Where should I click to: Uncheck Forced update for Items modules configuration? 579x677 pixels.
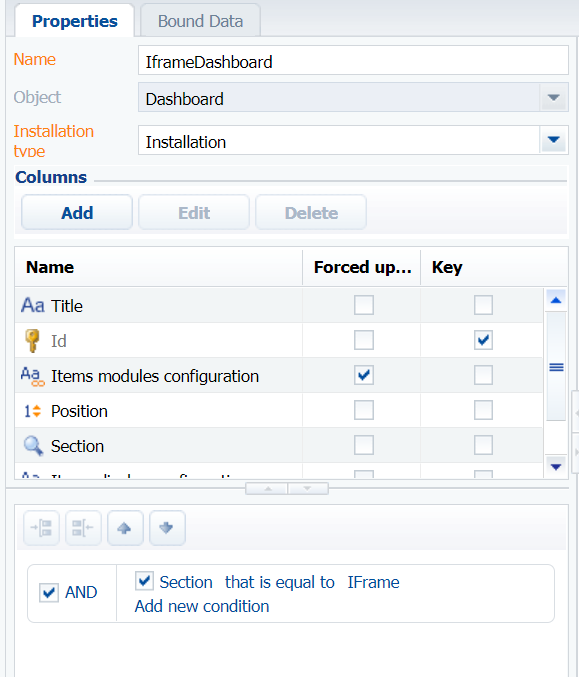364,375
